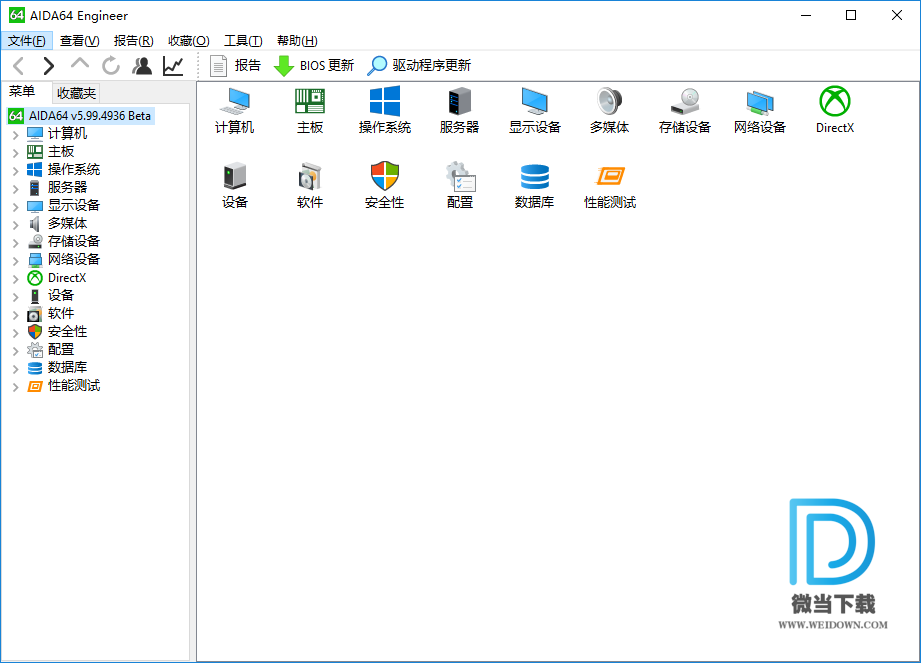The image size is (921, 663).
Task: Click the back arrow in toolbar
Action: click(19, 66)
